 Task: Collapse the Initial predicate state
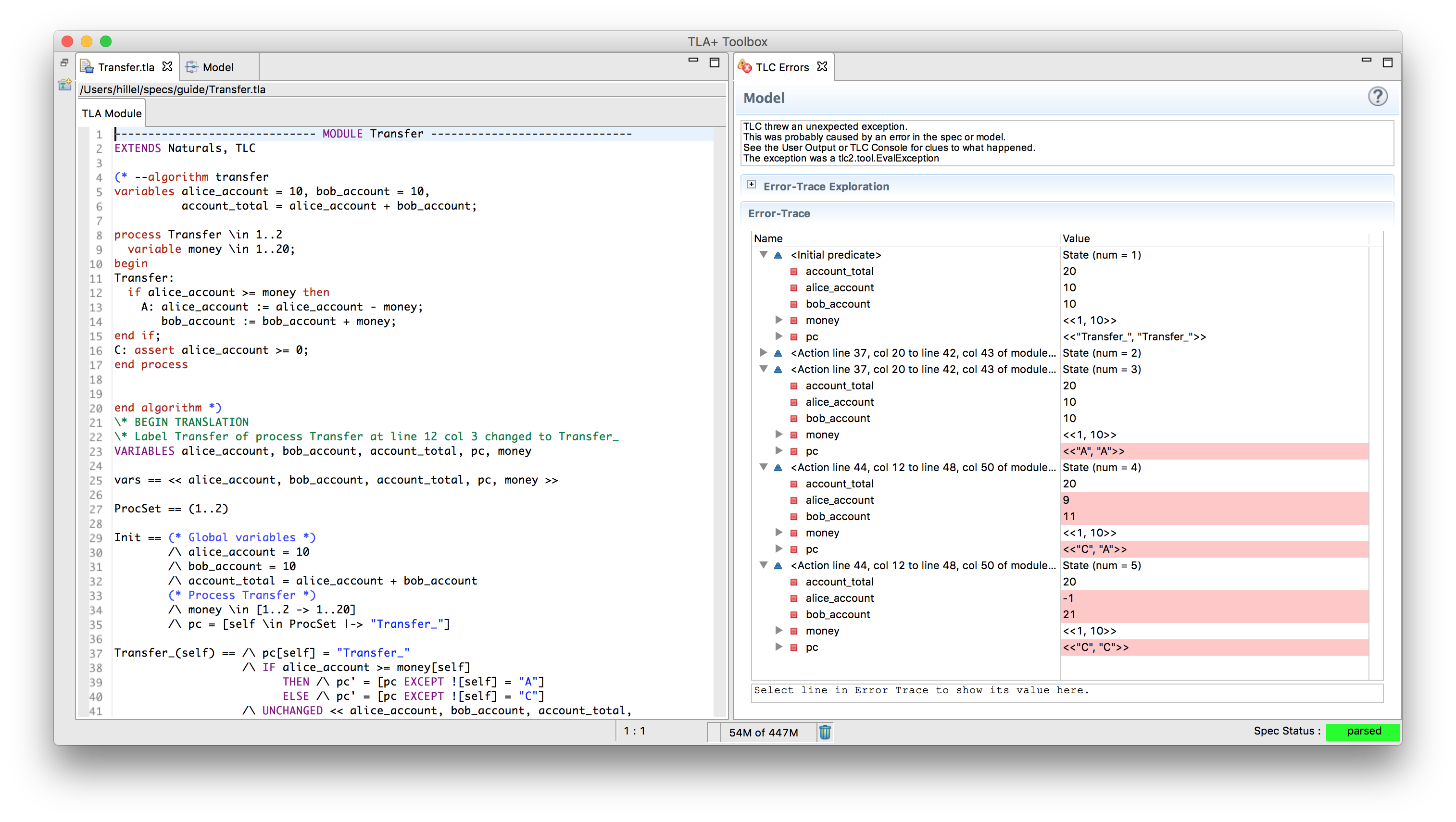pos(763,255)
